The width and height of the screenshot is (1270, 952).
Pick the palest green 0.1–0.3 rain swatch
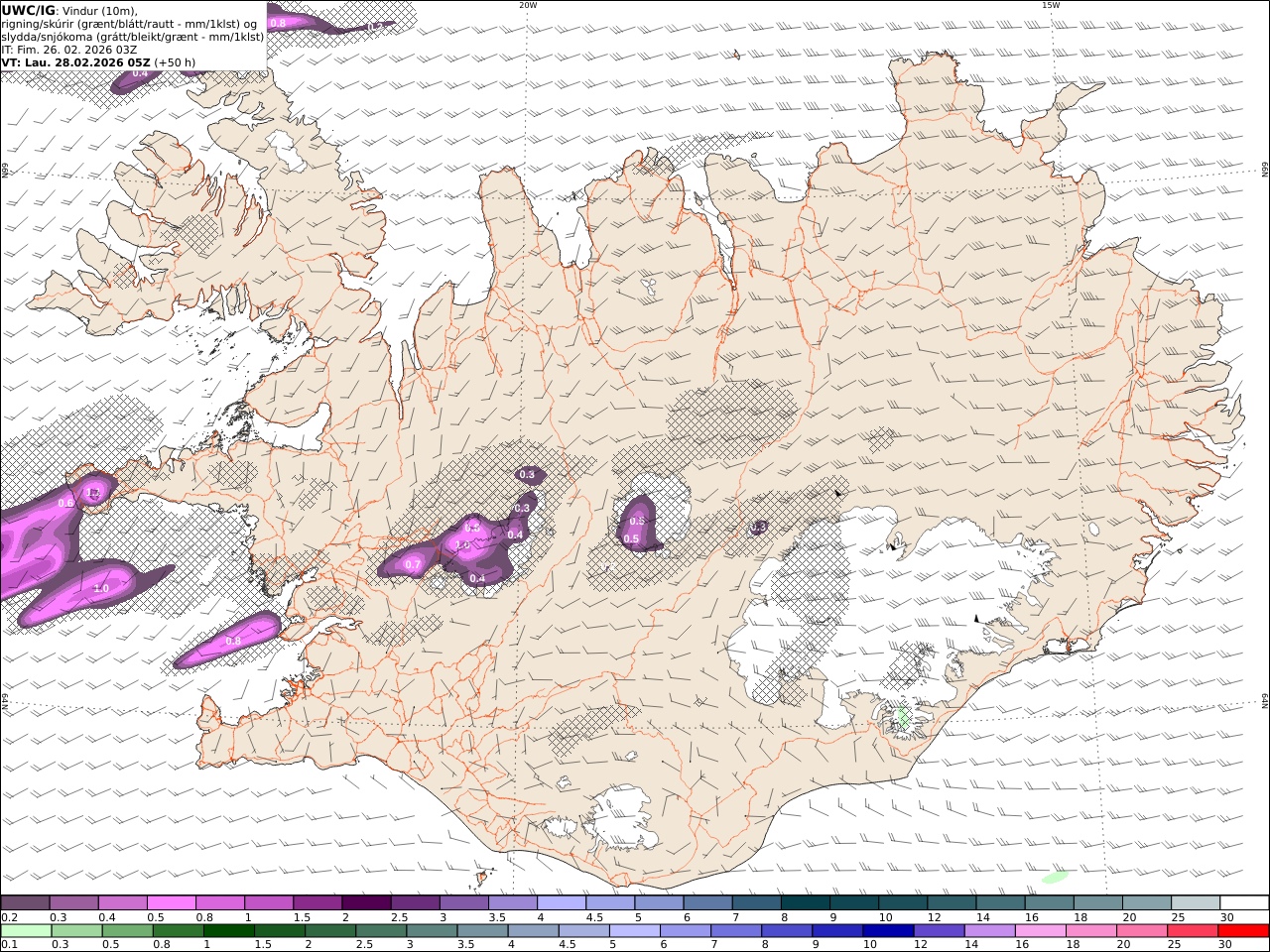[x=26, y=931]
